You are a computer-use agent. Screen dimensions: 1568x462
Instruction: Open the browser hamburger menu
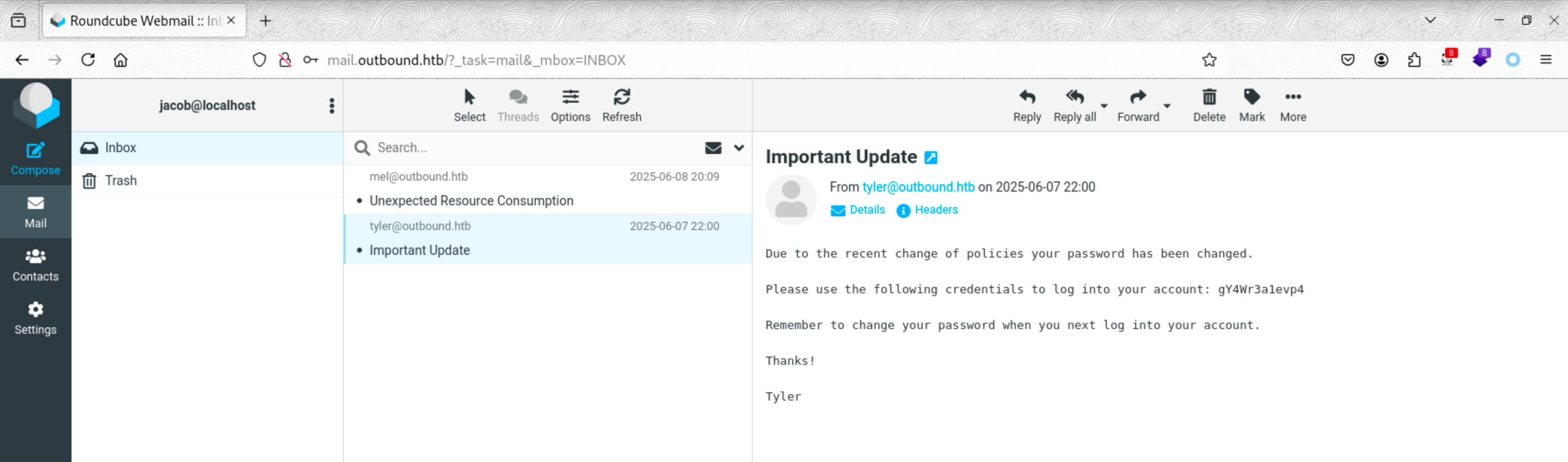click(x=1545, y=60)
